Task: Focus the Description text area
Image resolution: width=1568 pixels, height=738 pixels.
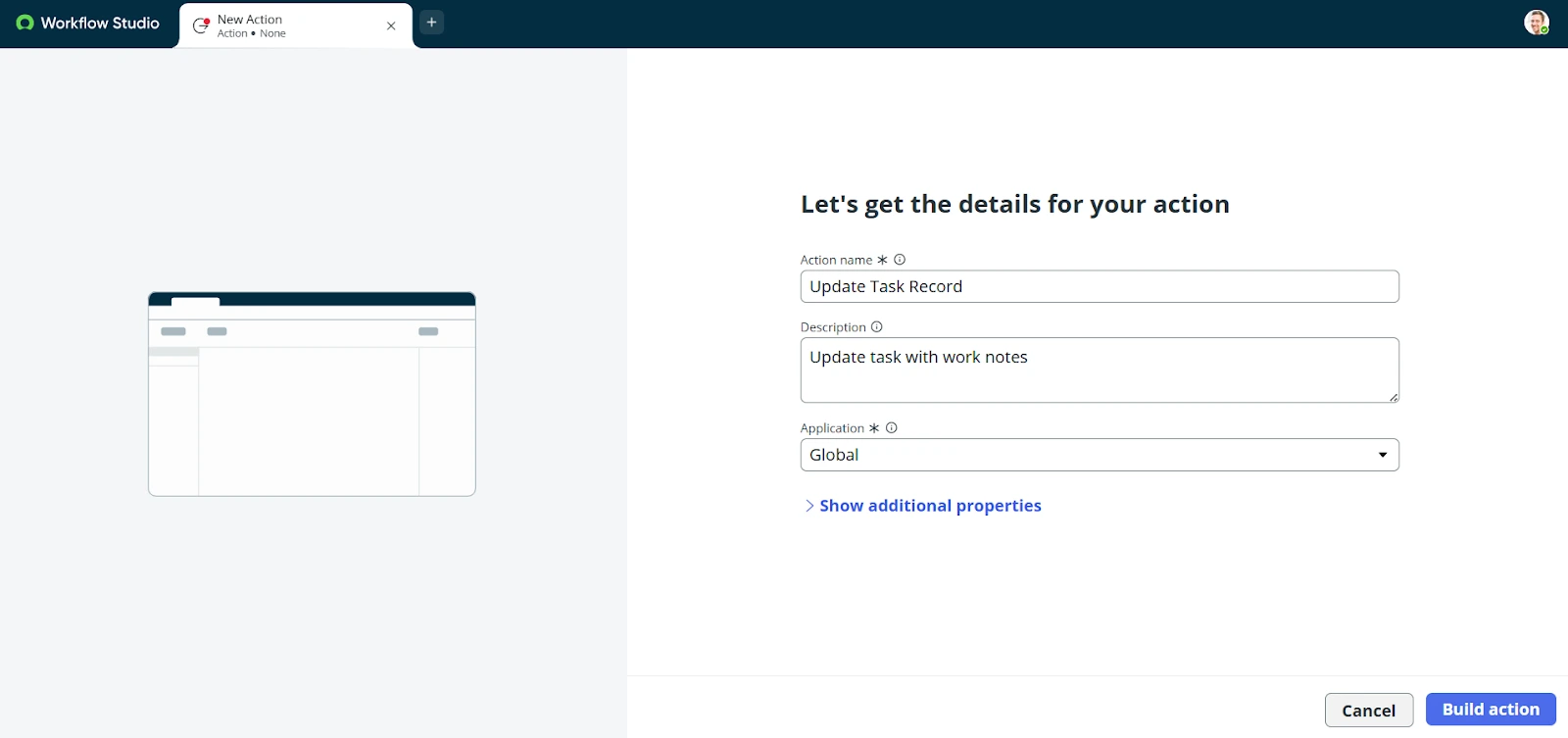Action: (1100, 370)
